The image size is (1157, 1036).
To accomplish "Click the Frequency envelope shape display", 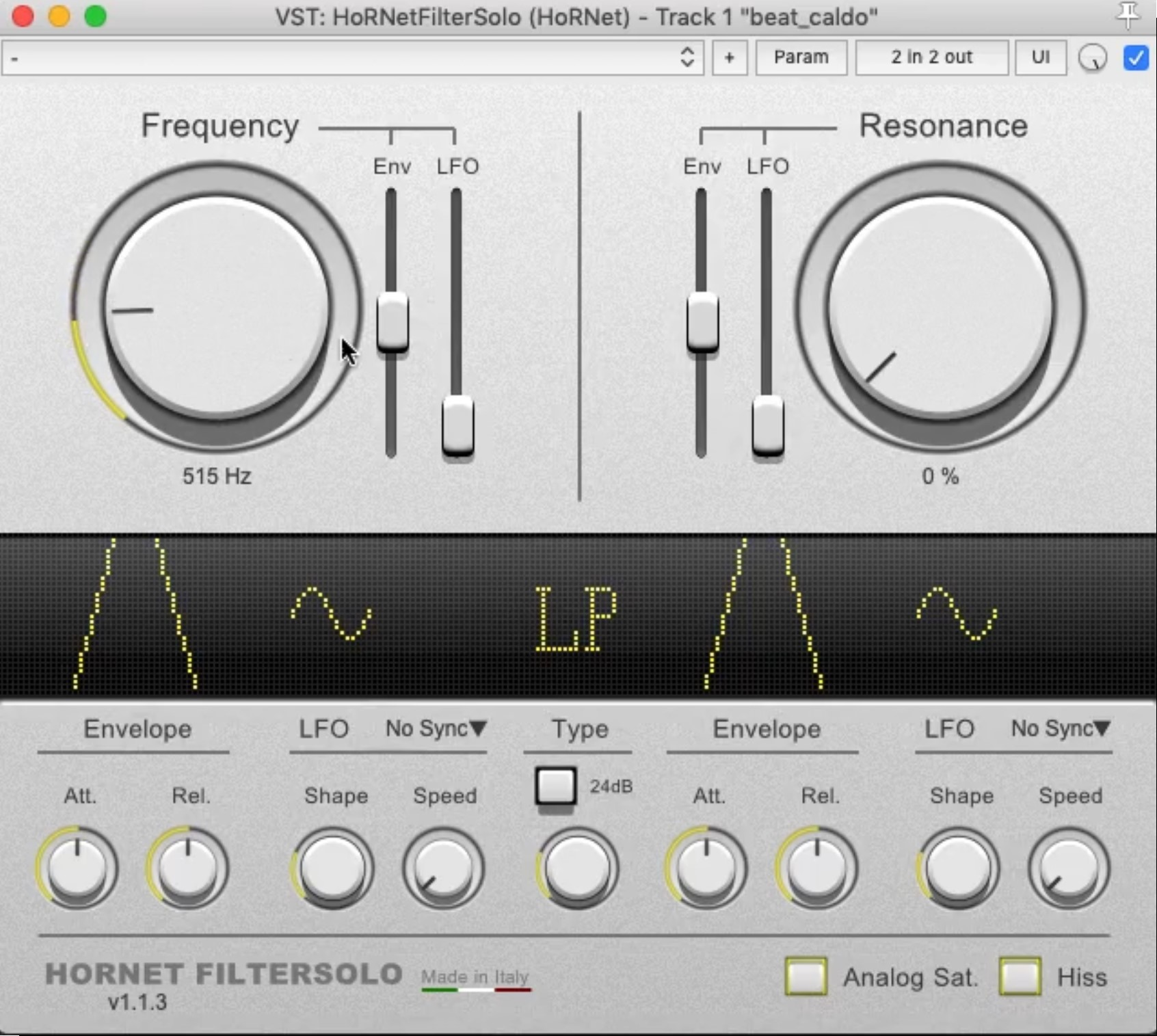I will click(x=135, y=613).
